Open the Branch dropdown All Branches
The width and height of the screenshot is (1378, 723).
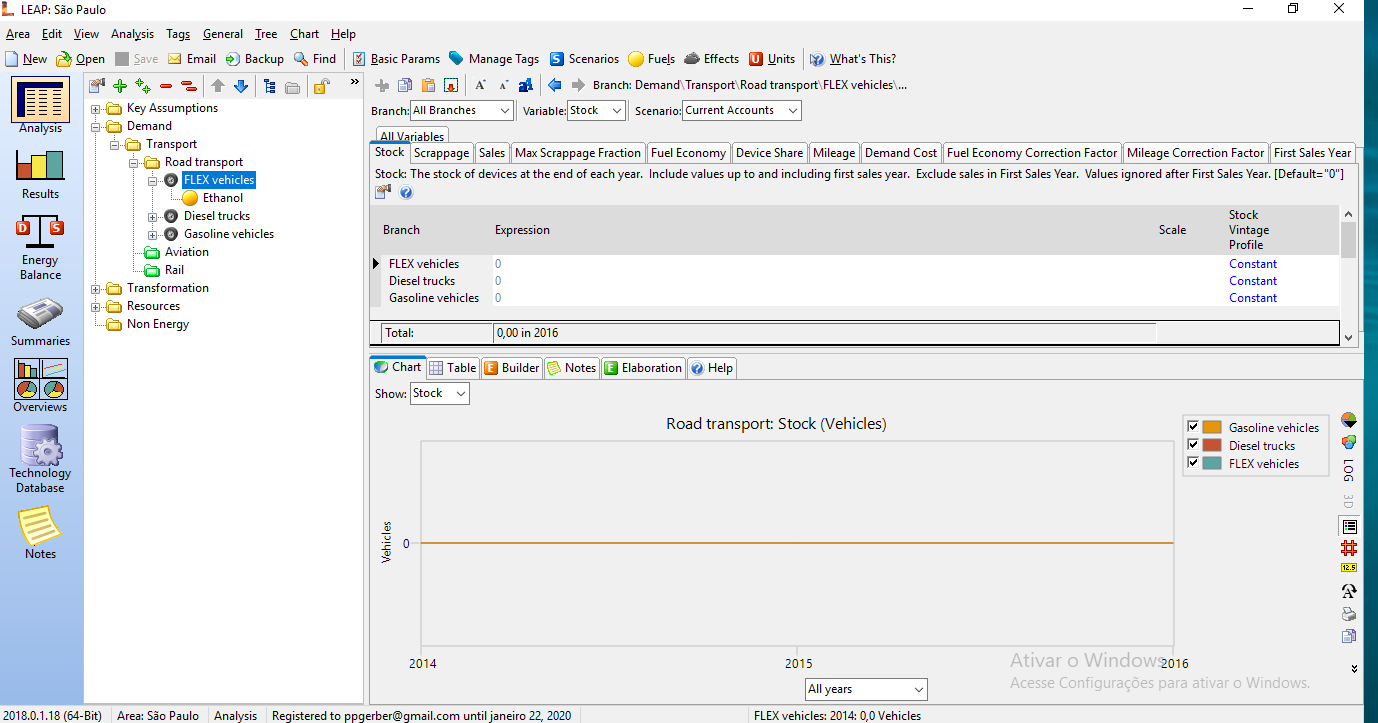coord(462,110)
